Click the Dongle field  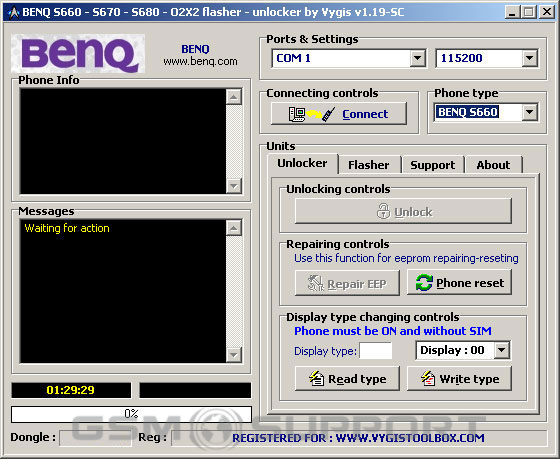[95, 438]
